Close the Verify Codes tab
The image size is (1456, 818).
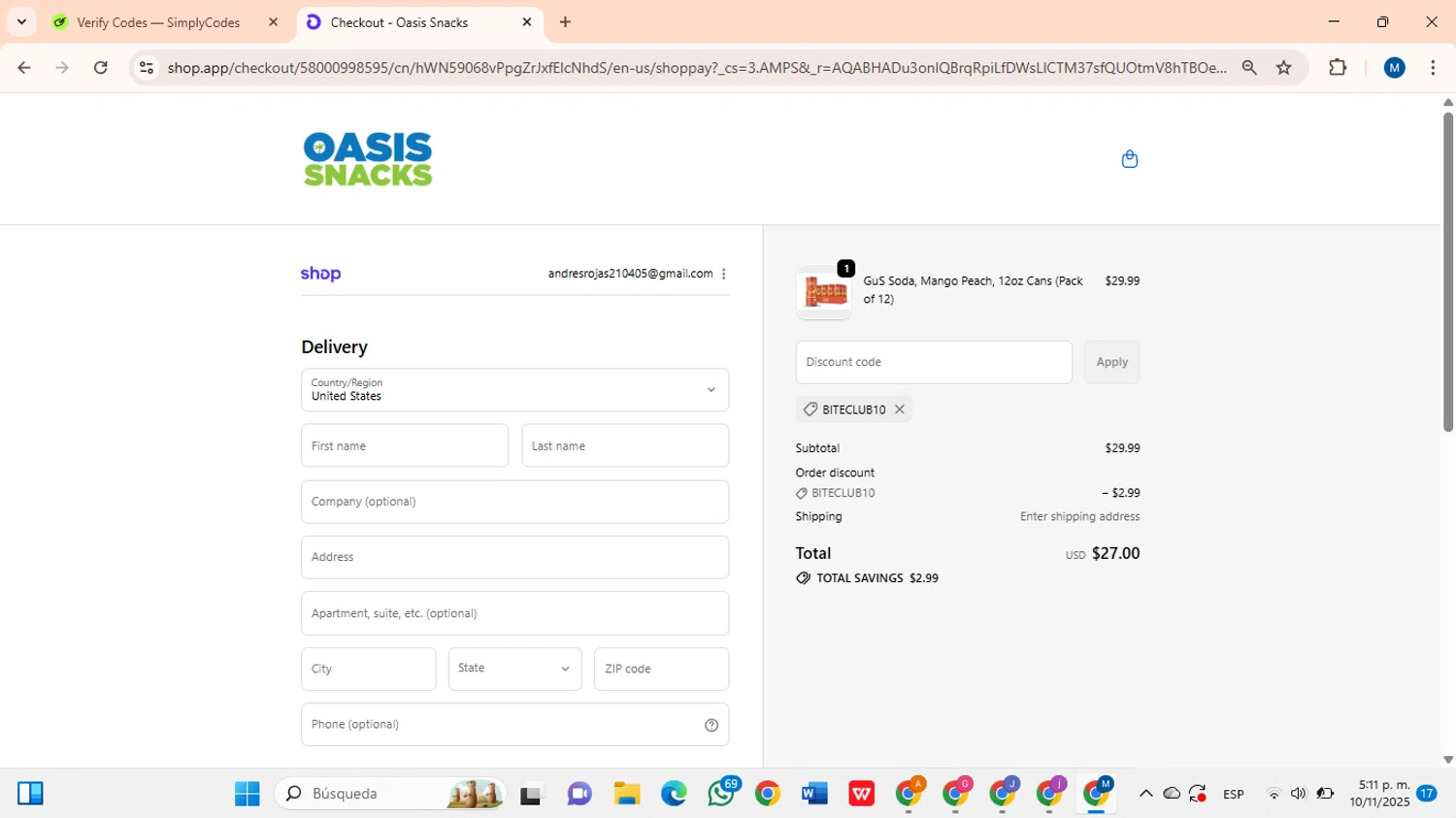[273, 21]
